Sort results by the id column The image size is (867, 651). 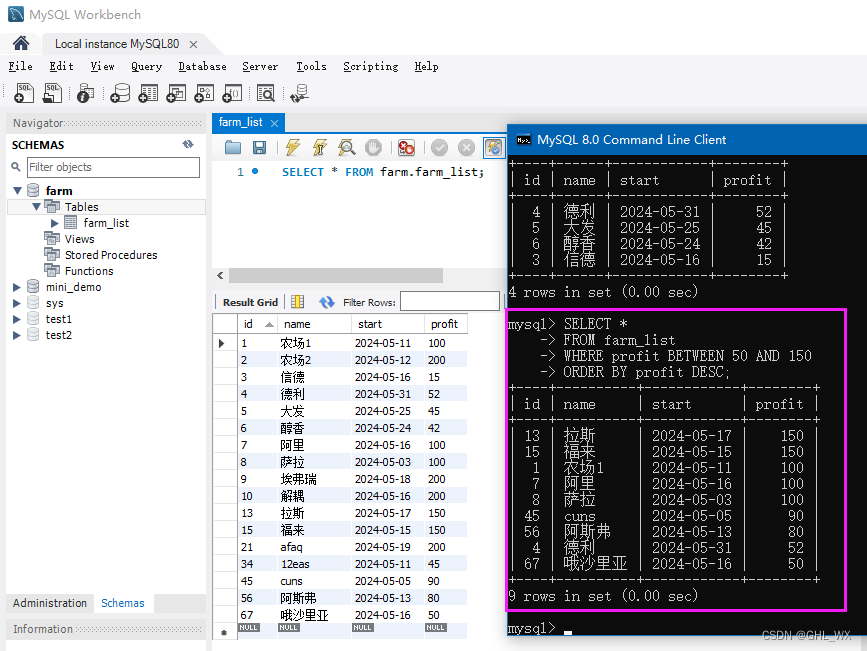258,324
